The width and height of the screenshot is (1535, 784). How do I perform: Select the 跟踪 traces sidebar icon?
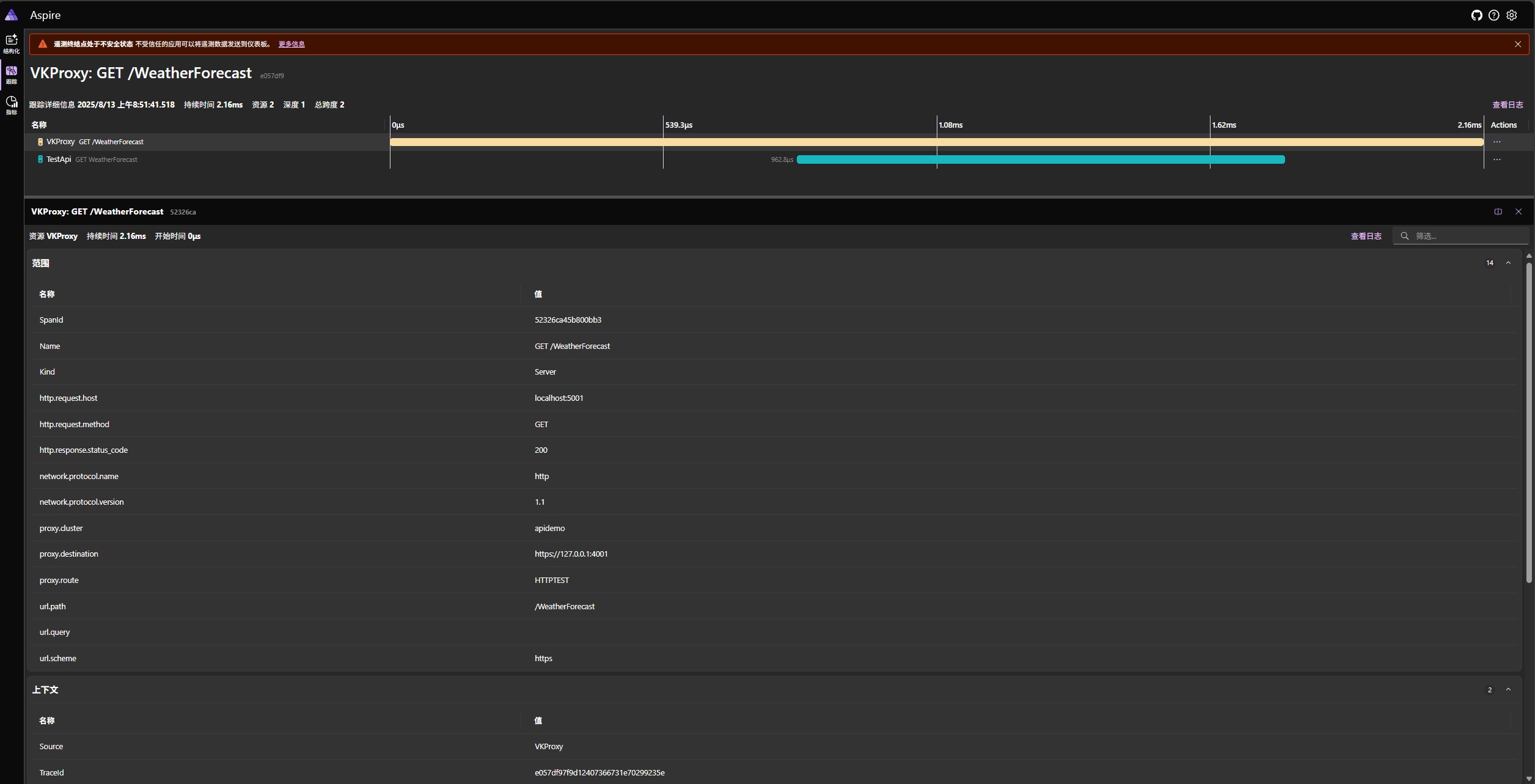point(12,74)
